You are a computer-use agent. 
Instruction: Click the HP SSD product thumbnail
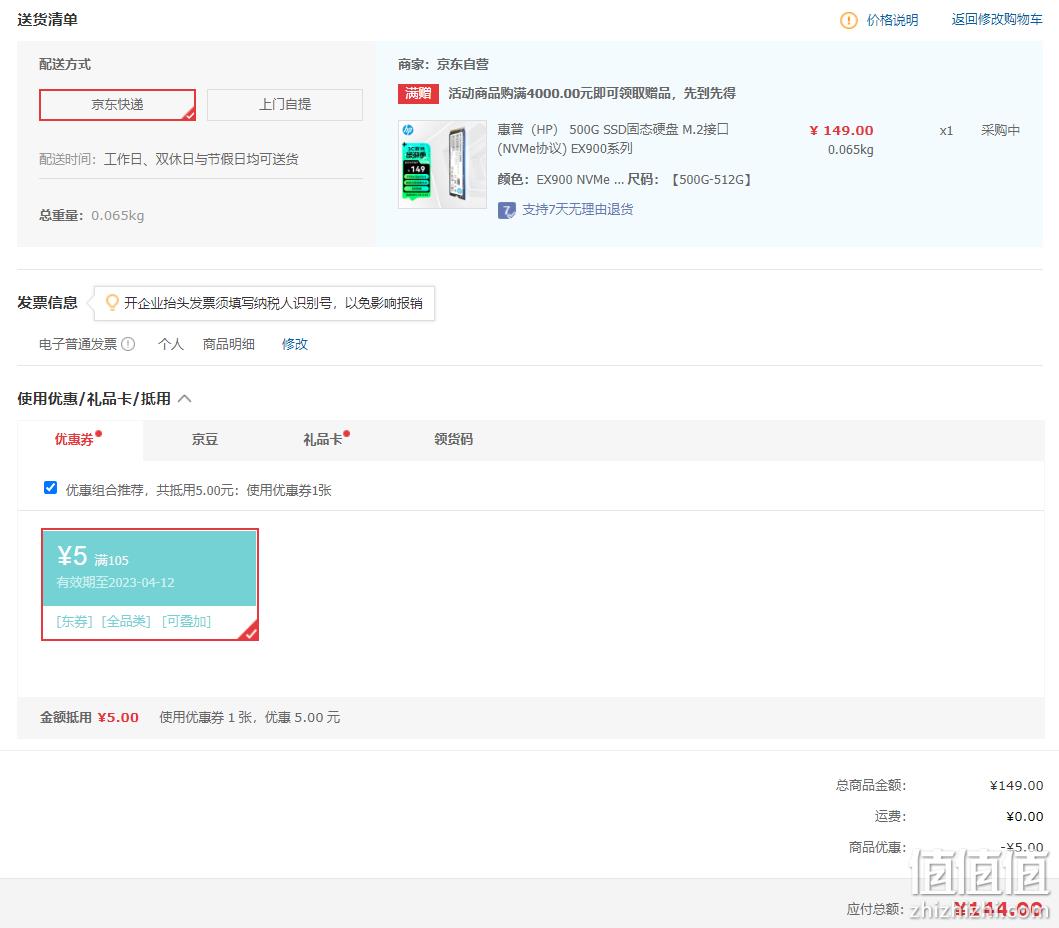[x=442, y=164]
